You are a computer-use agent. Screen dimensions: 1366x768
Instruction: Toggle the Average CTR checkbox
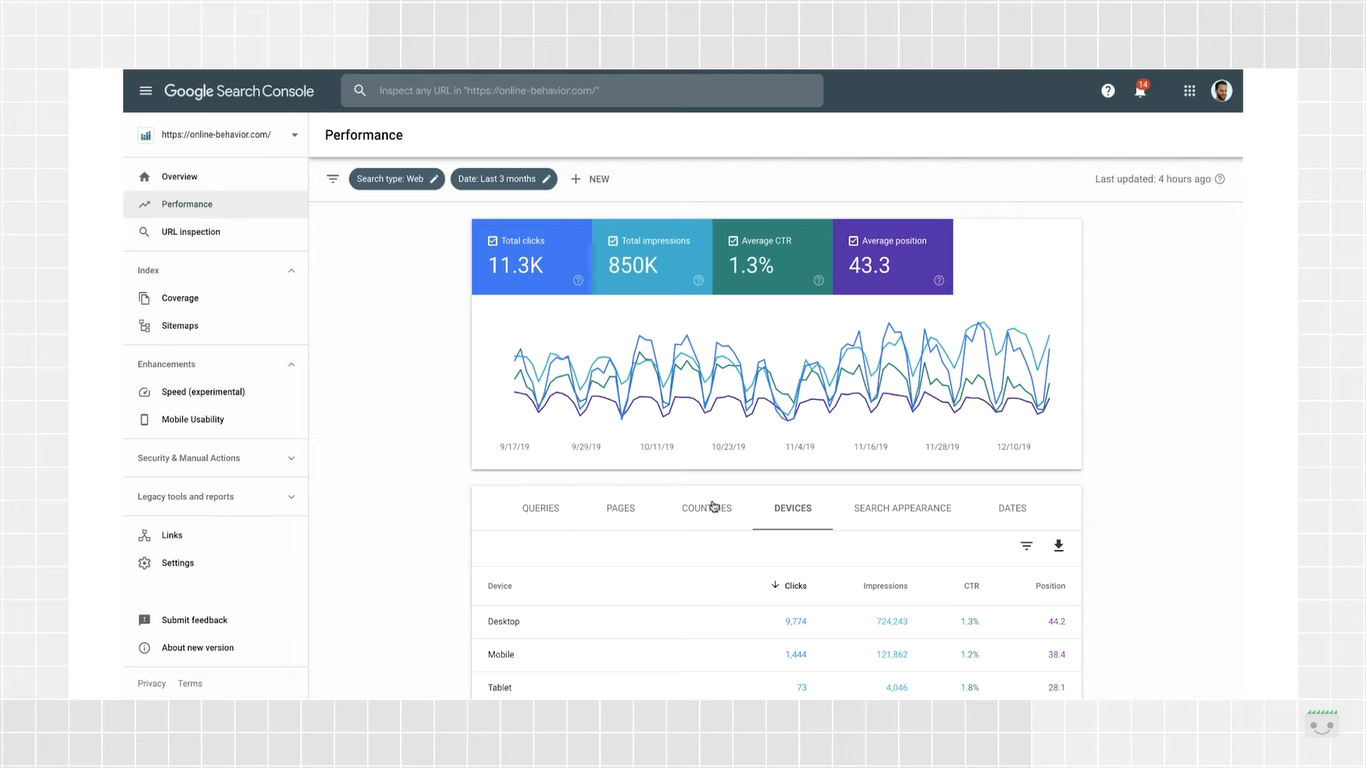coord(733,241)
